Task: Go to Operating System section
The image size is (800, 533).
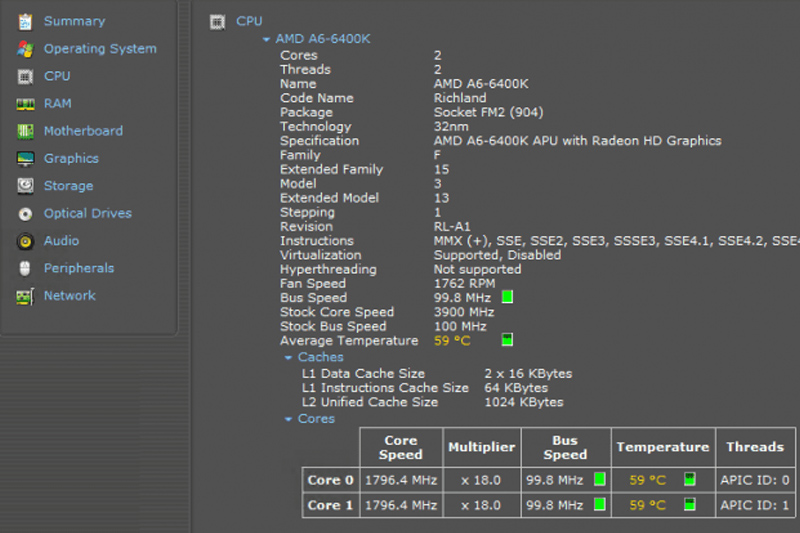Action: click(x=100, y=49)
